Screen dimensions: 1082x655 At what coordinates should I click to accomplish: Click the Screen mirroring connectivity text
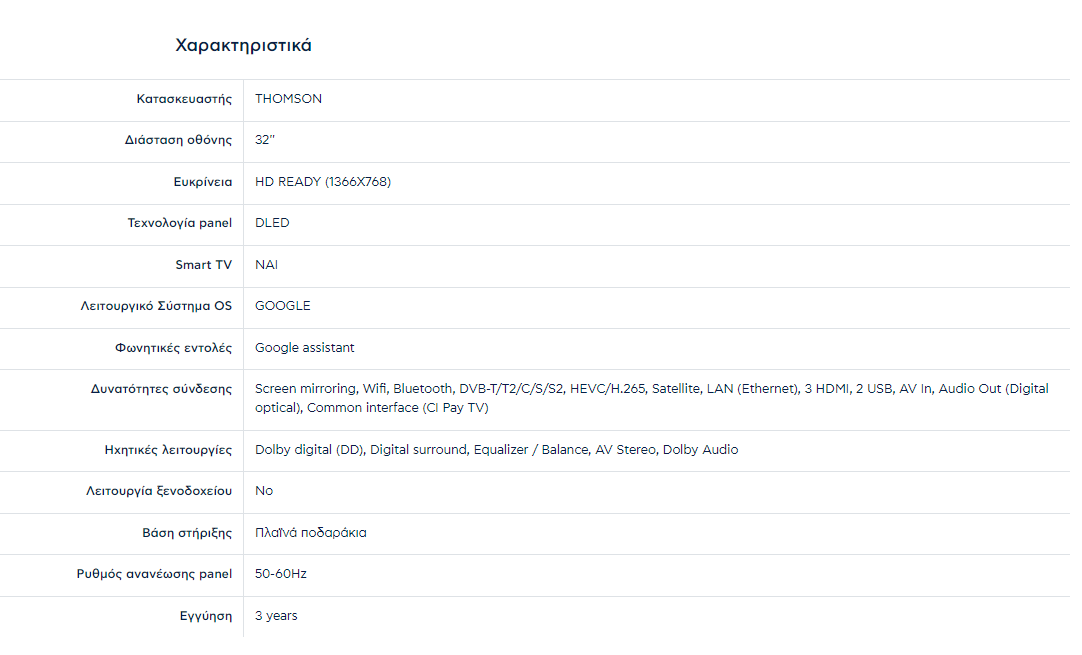[x=305, y=389]
